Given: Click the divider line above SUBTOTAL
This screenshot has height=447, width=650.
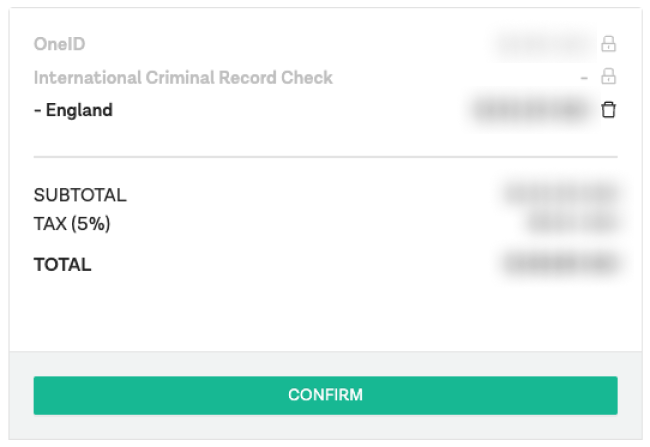Looking at the screenshot, I should pyautogui.click(x=325, y=157).
